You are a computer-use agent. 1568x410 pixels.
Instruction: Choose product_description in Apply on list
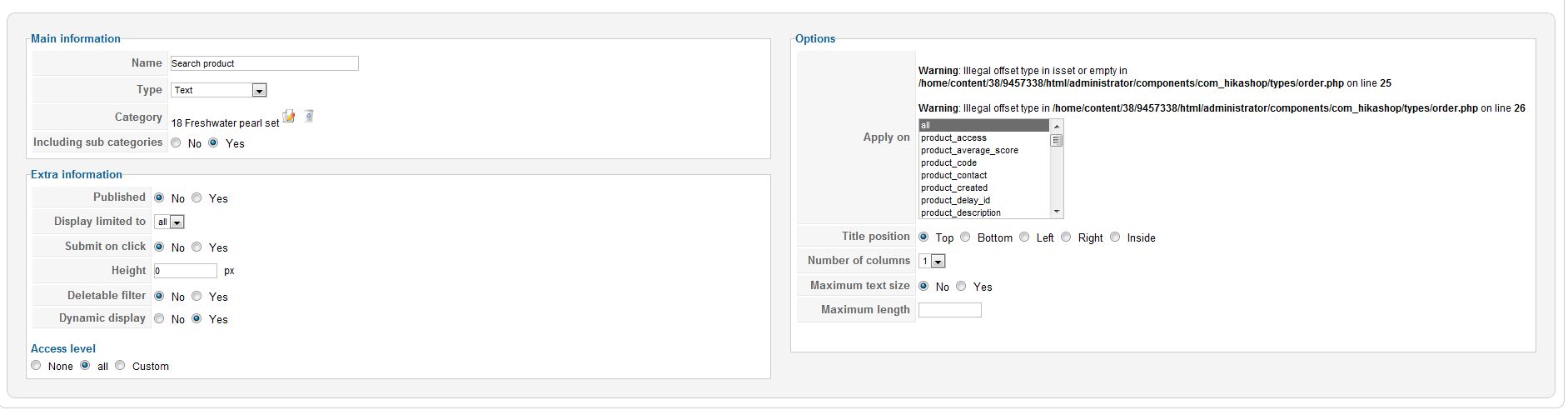point(961,213)
